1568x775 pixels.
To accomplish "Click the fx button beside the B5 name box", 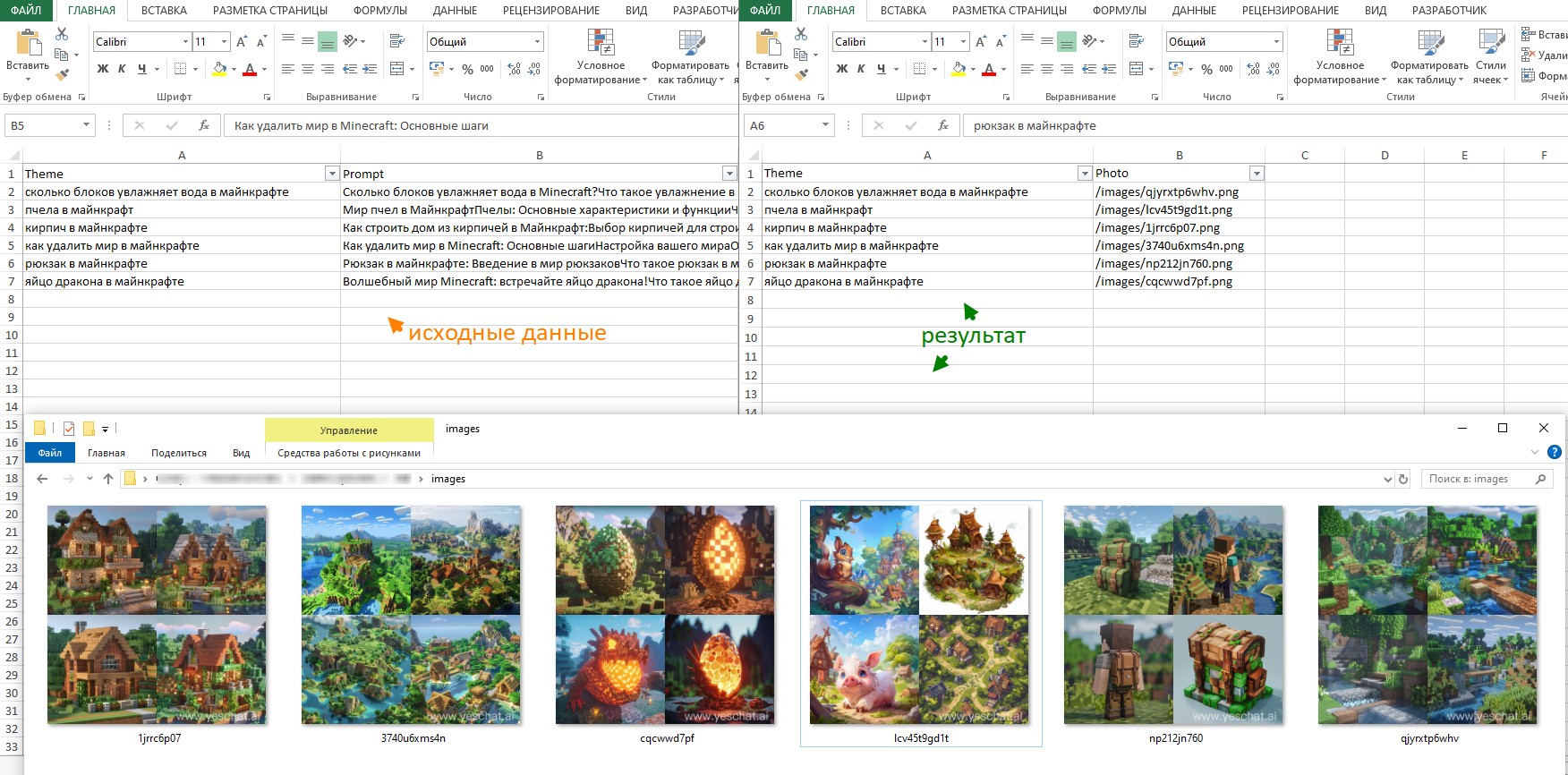I will coord(204,125).
